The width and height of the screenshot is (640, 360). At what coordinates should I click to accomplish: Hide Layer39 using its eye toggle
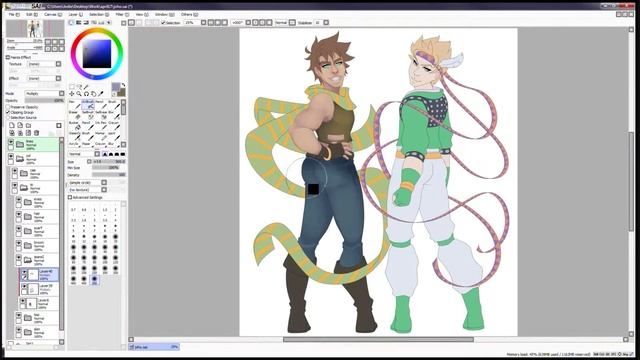24,287
